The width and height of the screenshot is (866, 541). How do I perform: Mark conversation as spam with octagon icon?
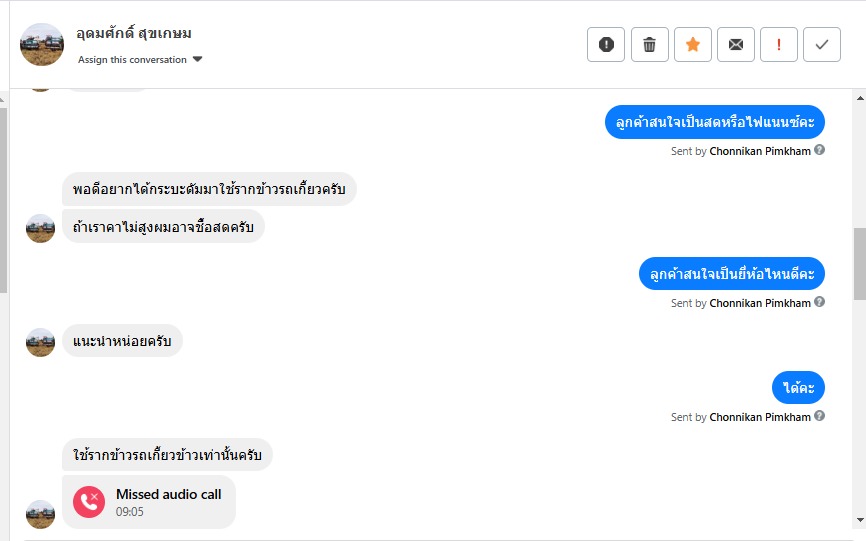606,44
